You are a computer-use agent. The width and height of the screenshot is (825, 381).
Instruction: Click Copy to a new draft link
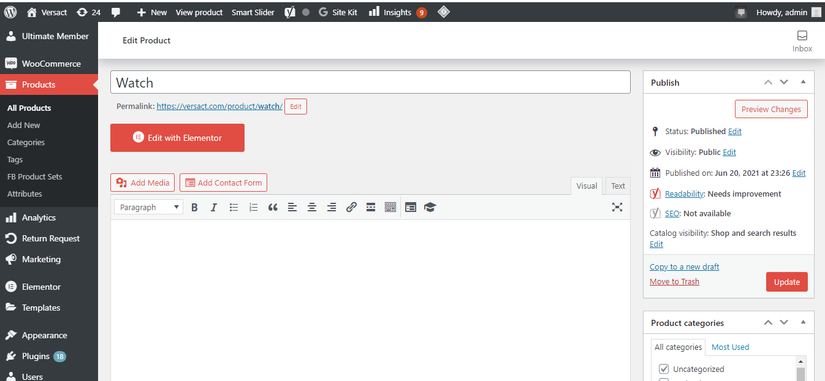pos(684,267)
